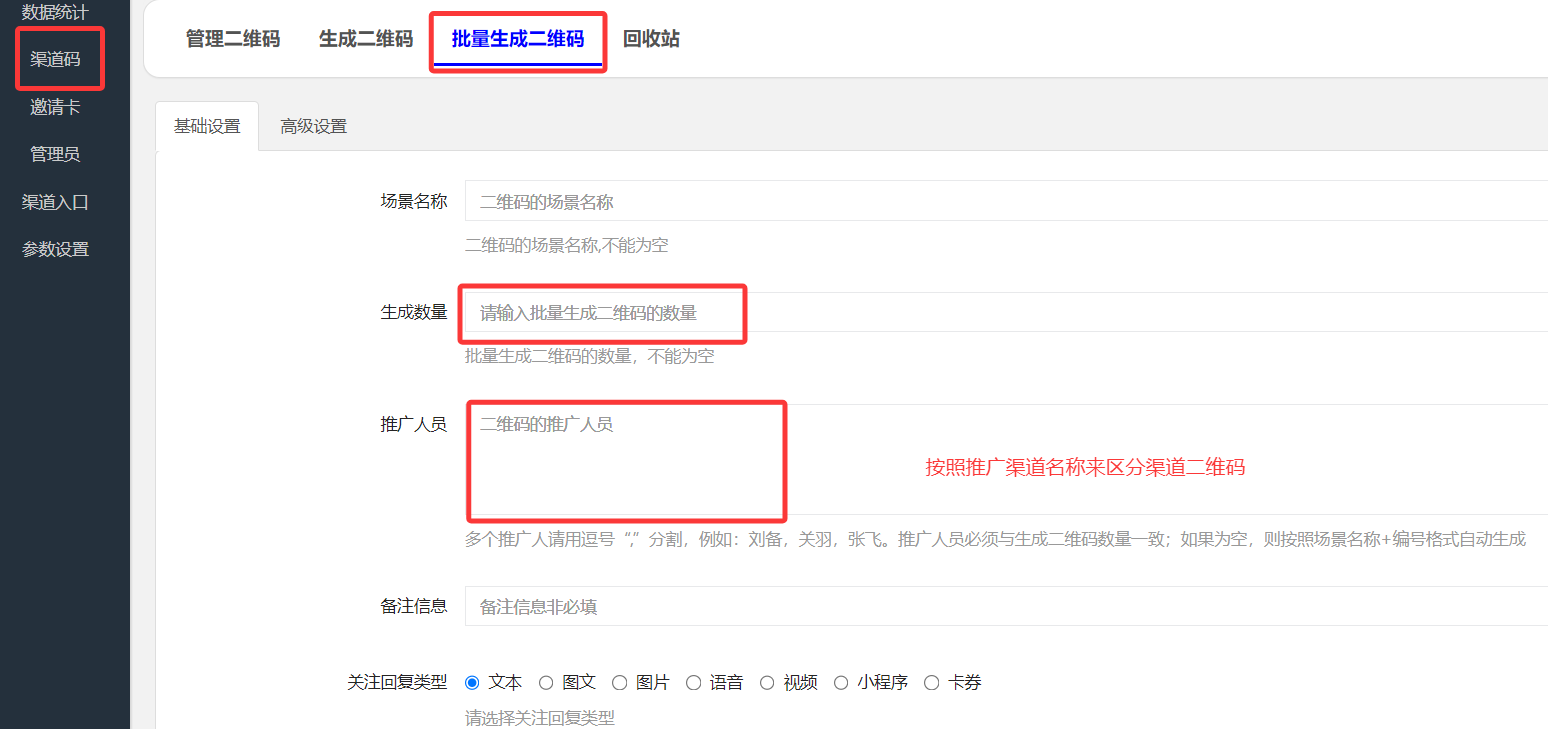Screen dimensions: 1548x729
Task: Select 文本 reply type radio
Action: (x=472, y=683)
